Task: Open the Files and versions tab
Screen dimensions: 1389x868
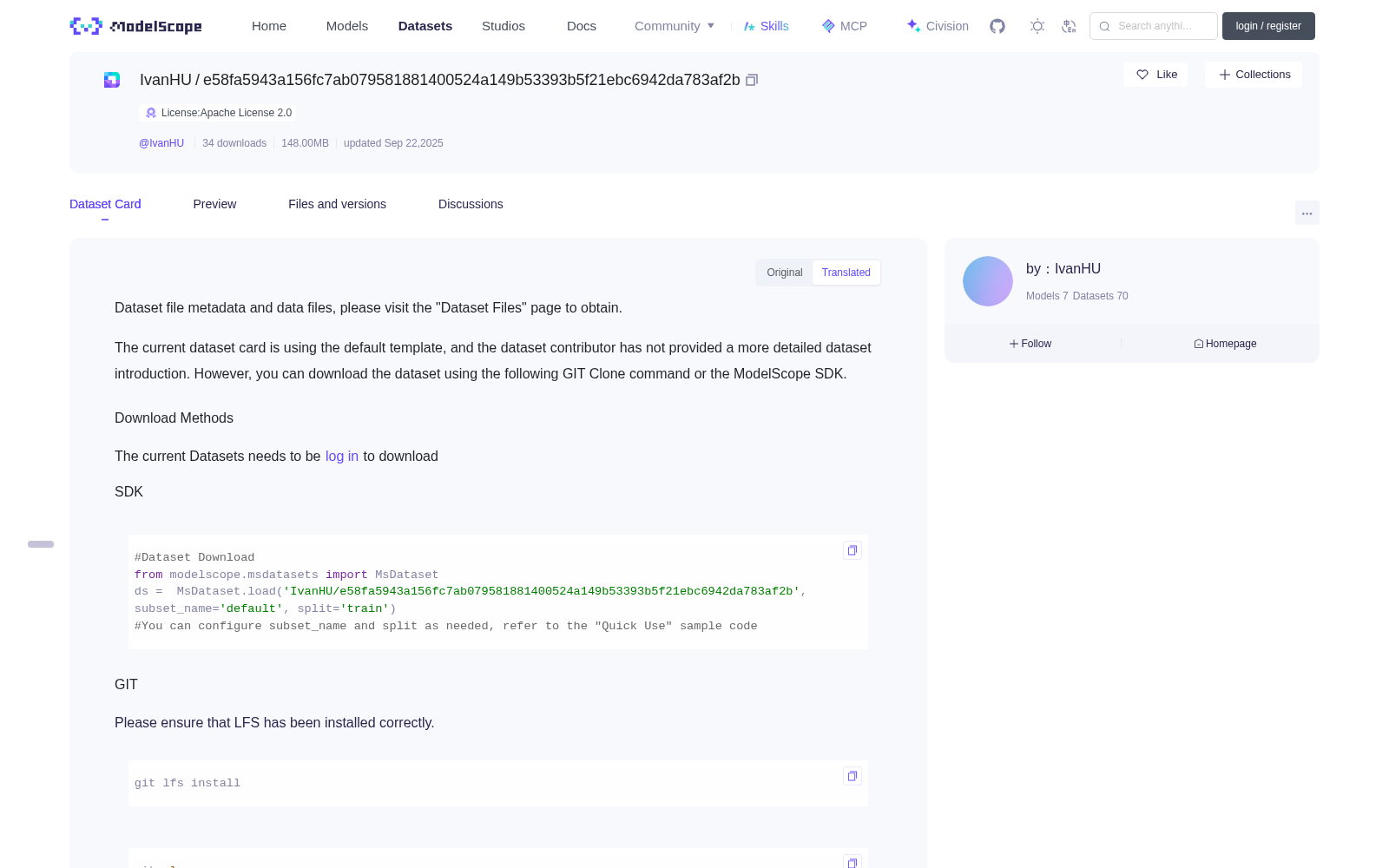Action: coord(337,204)
